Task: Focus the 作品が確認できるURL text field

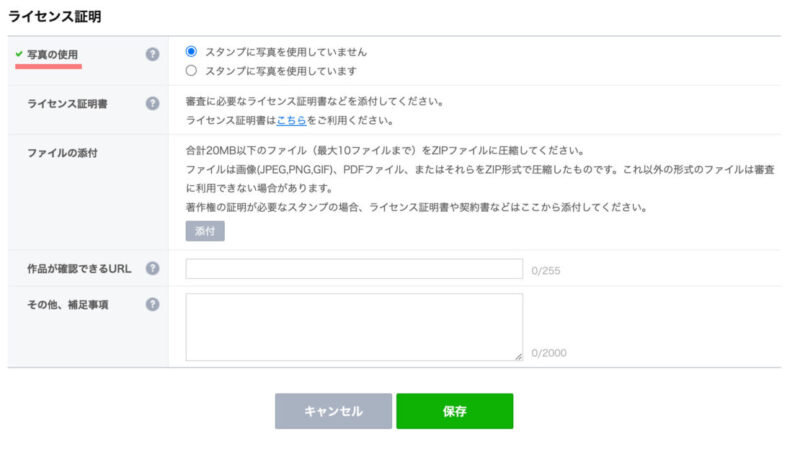Action: click(354, 269)
